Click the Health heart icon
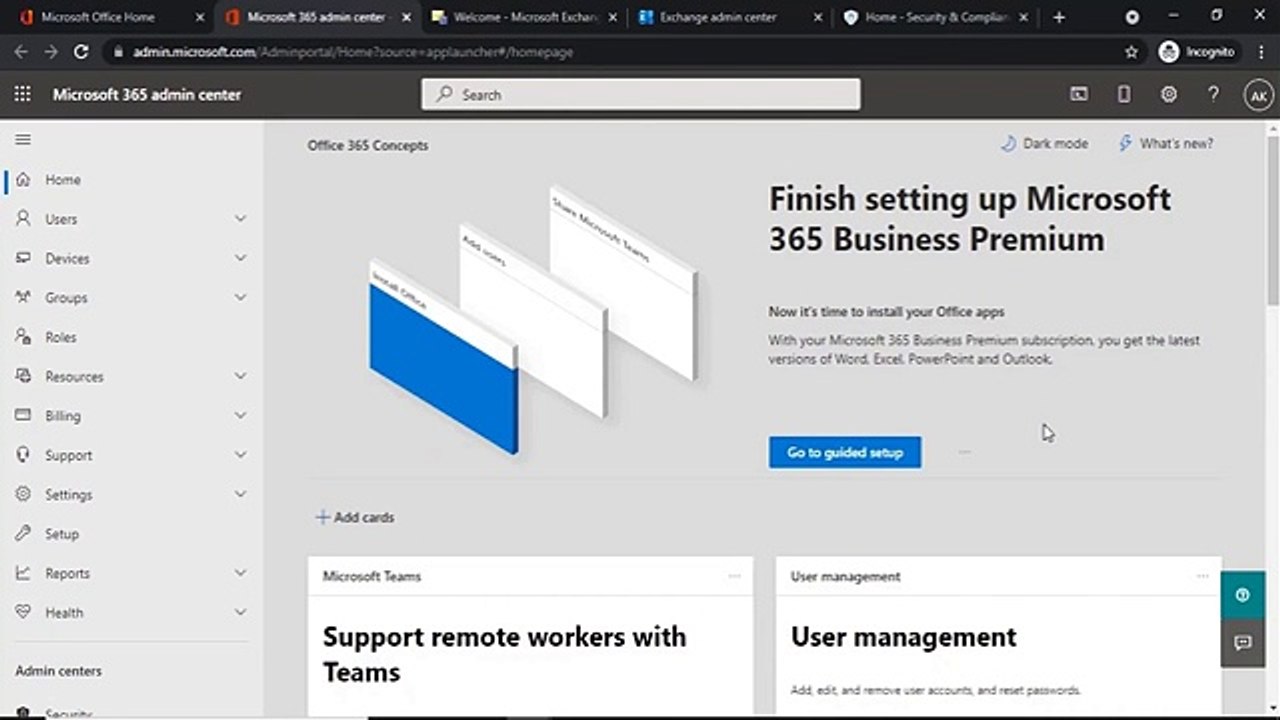 pos(23,612)
